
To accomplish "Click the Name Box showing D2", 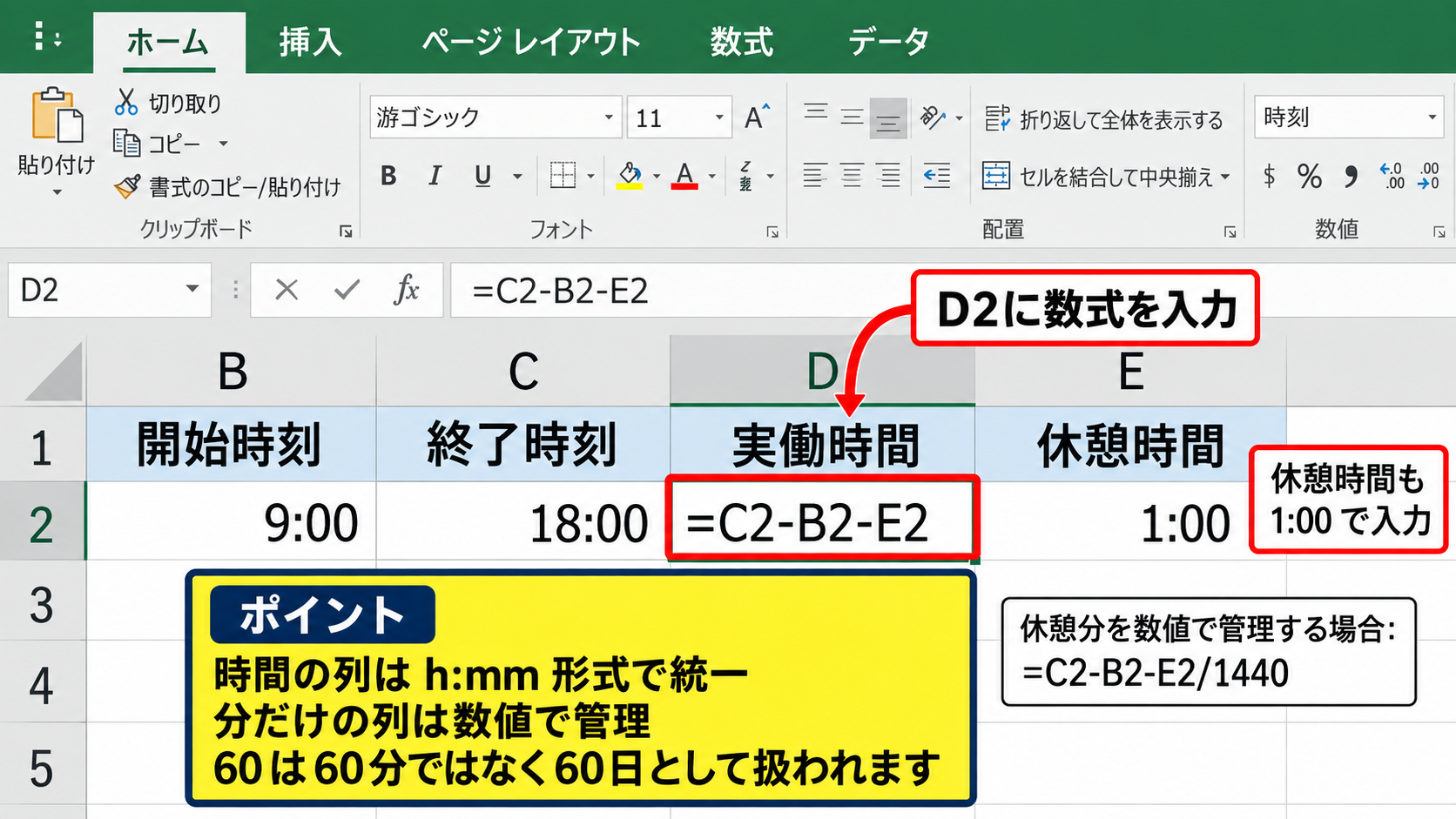I will pos(109,290).
